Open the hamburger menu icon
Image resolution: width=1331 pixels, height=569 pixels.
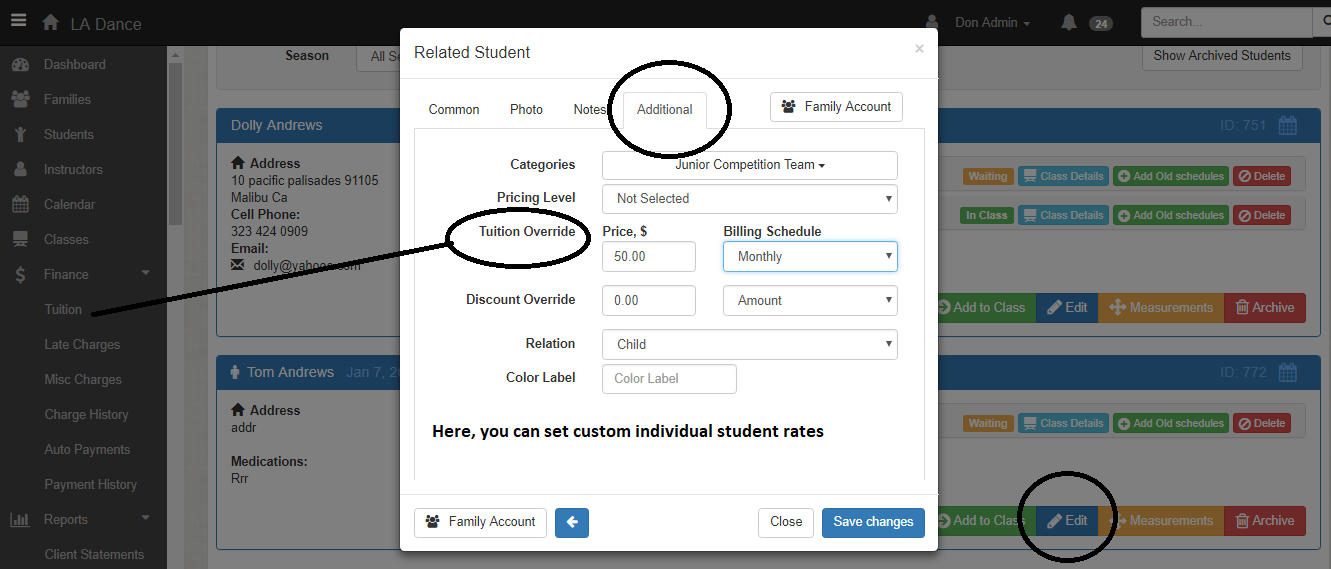18,21
